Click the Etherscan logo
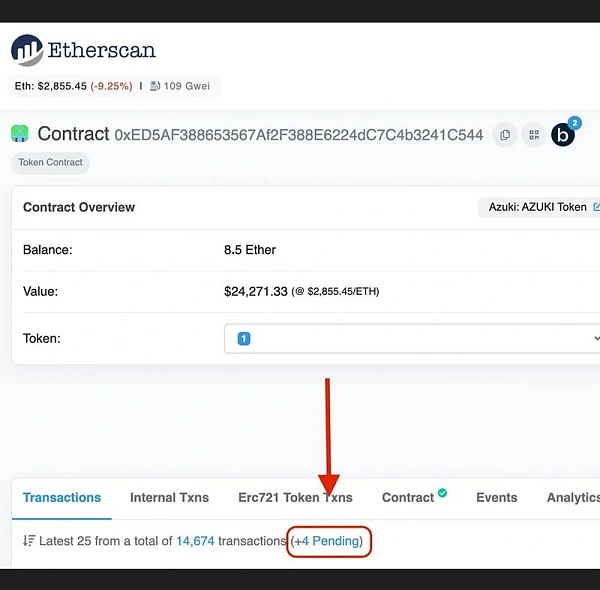 tap(83, 50)
